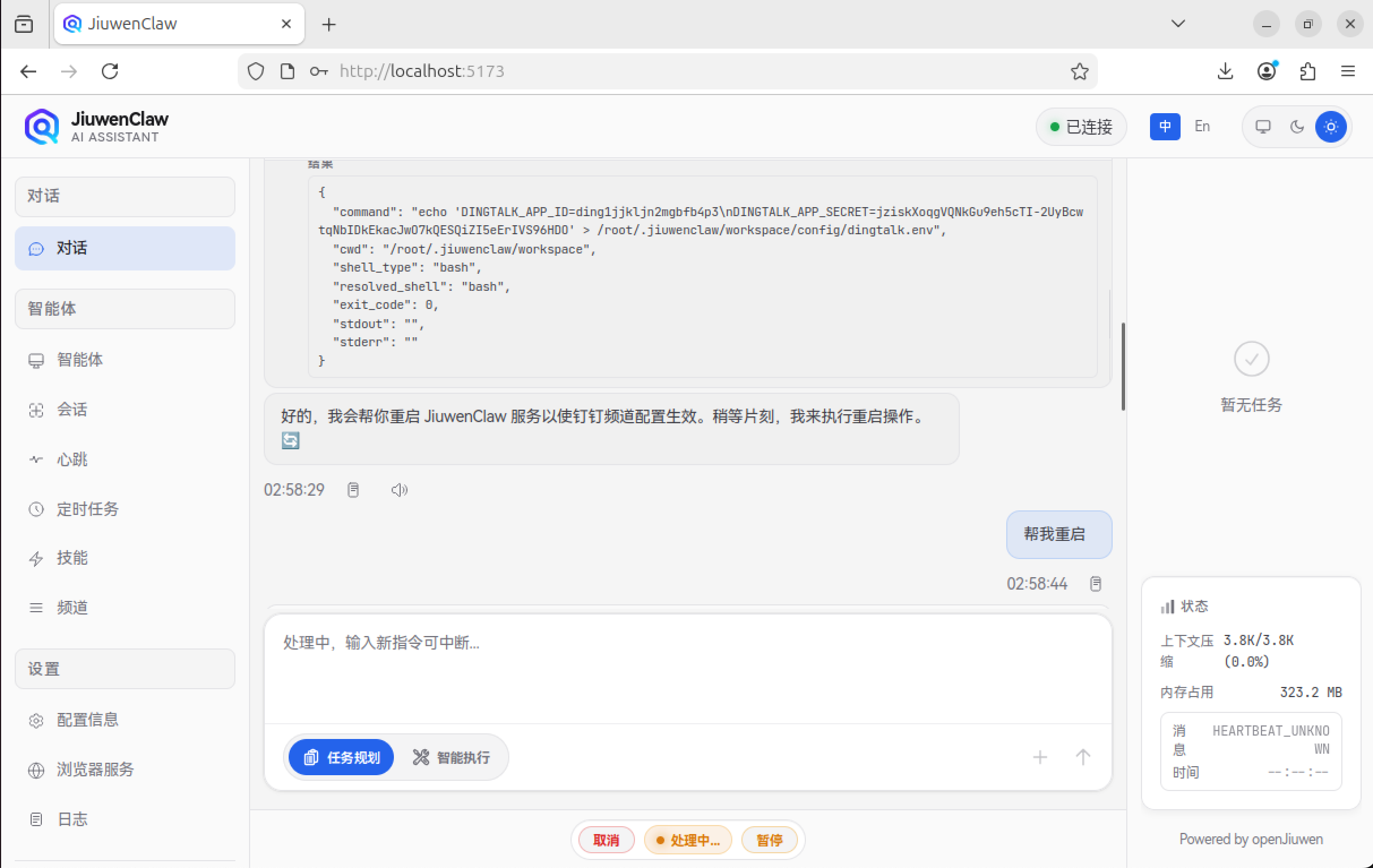Image resolution: width=1373 pixels, height=868 pixels.
Task: Collapse the 设置 section
Action: [125, 668]
